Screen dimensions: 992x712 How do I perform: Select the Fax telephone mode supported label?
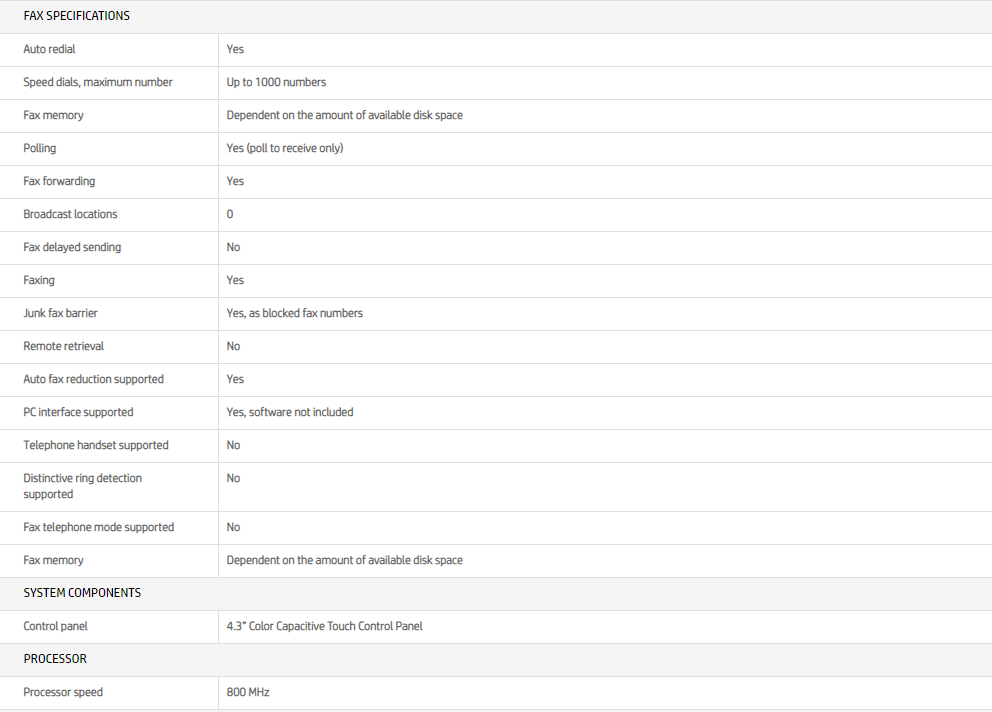(98, 527)
